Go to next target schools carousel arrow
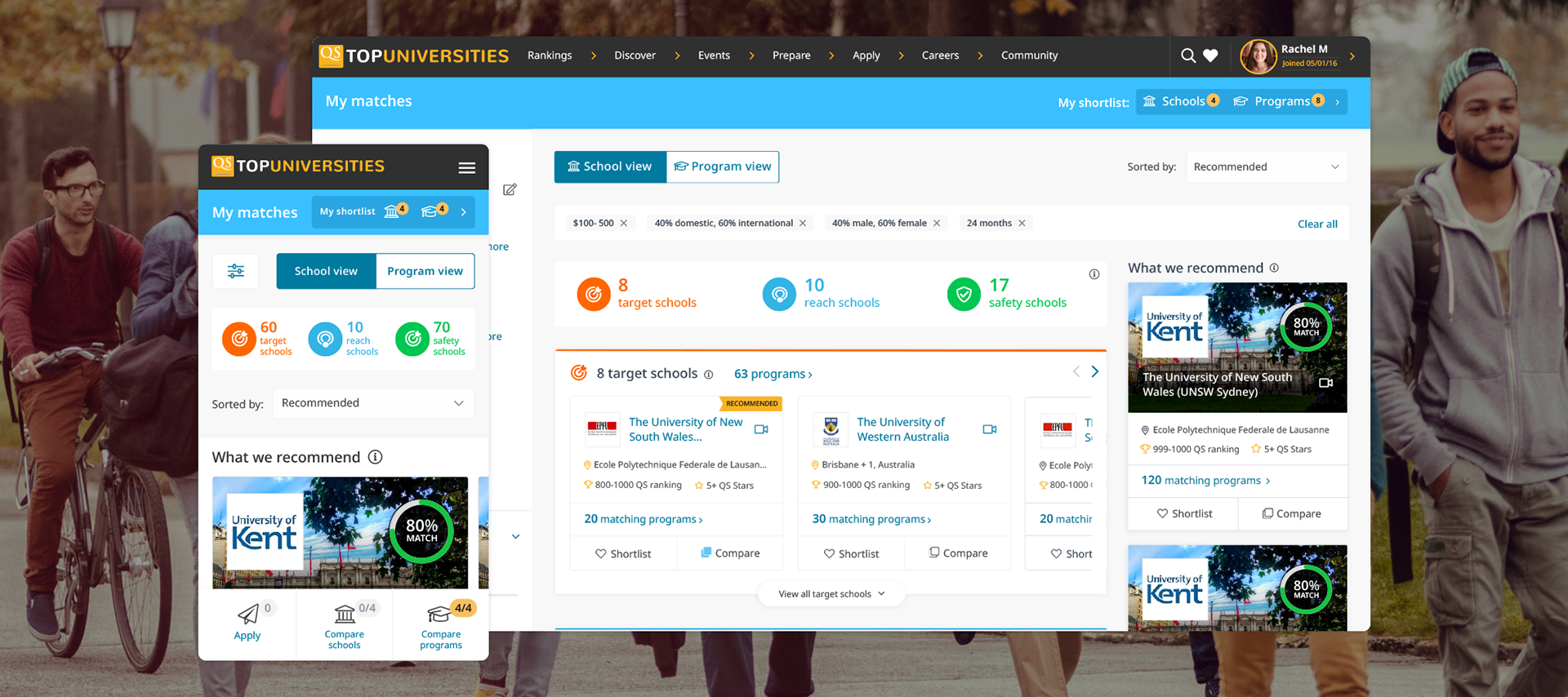Screen dimensions: 1568x697 coord(1095,371)
